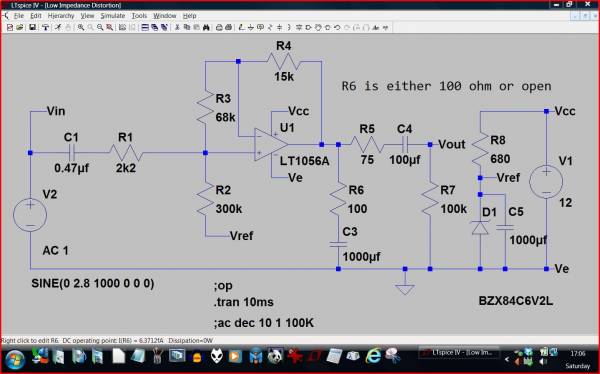Place an inductor from the toolbar
The image size is (600, 374).
tap(289, 28)
